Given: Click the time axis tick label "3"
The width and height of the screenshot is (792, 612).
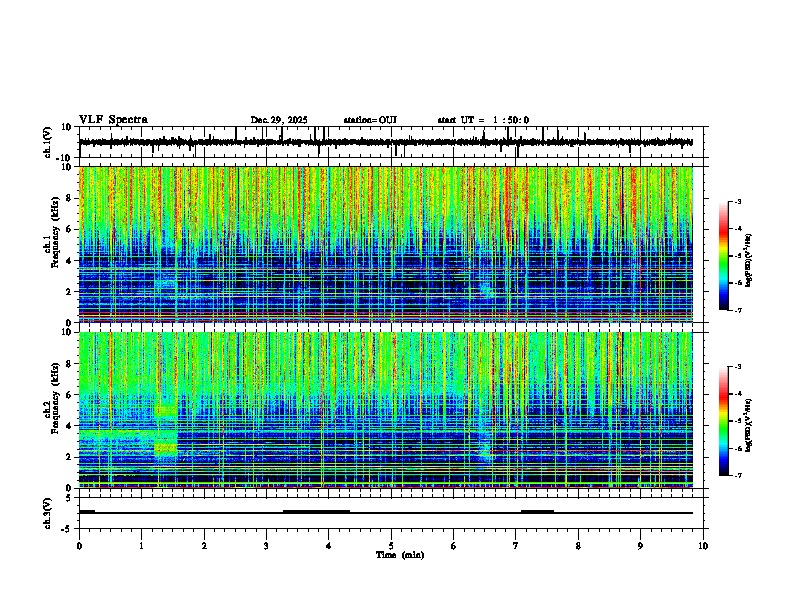Looking at the screenshot, I should click(266, 546).
